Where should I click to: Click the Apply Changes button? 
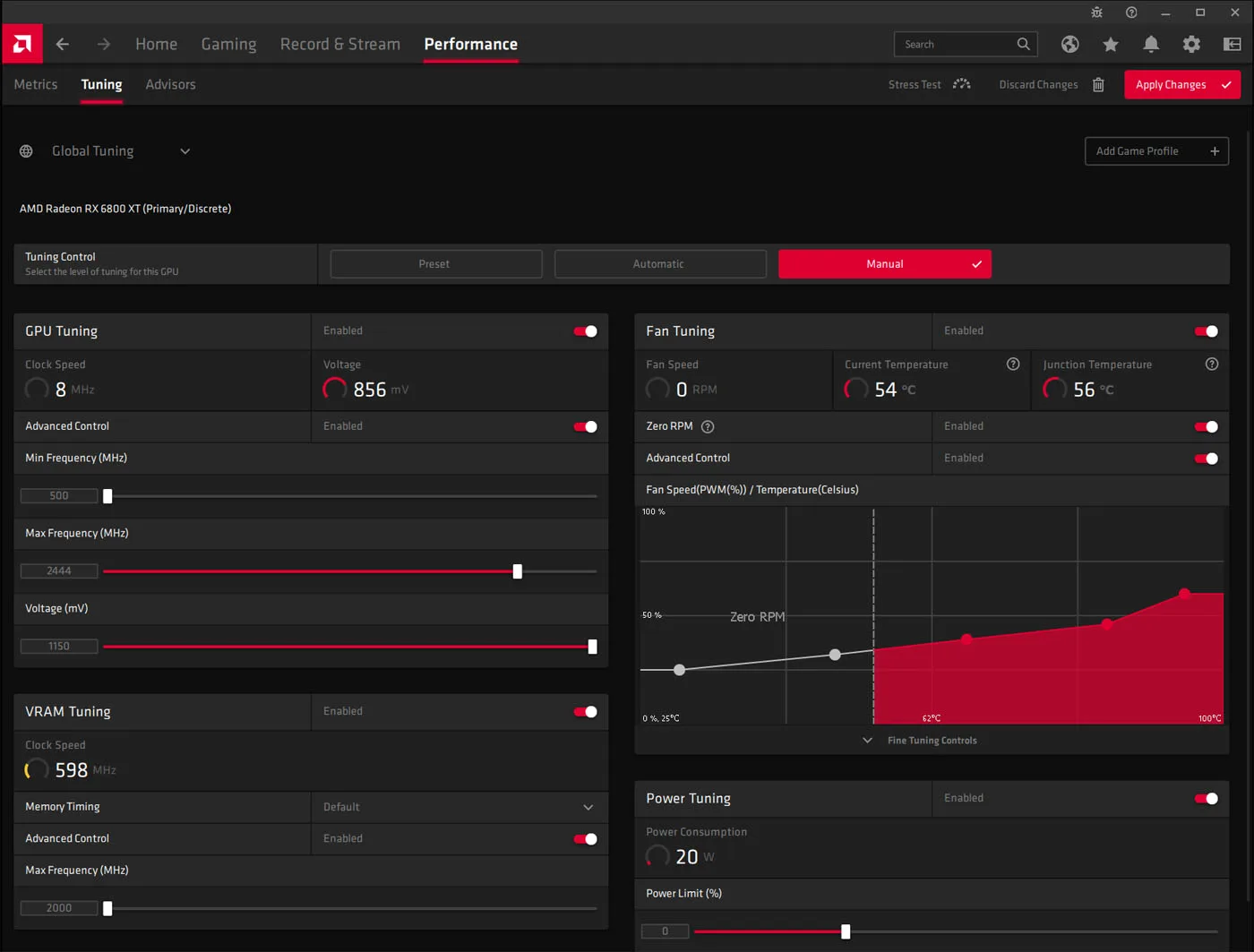(x=1182, y=84)
